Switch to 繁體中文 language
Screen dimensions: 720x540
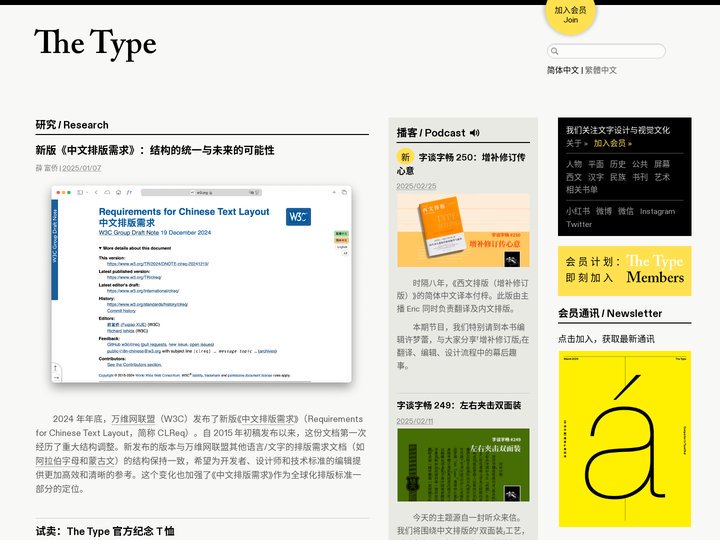601,70
